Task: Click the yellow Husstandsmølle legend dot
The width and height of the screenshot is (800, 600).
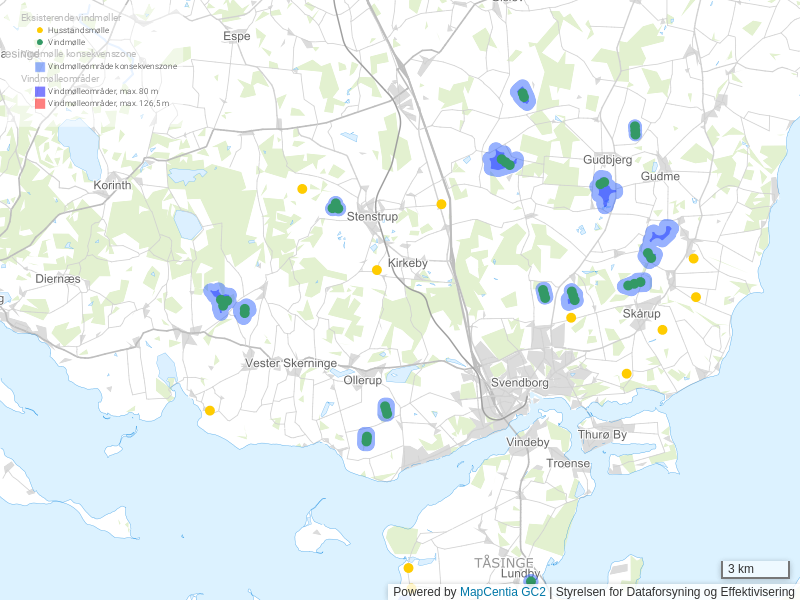Action: [x=40, y=30]
